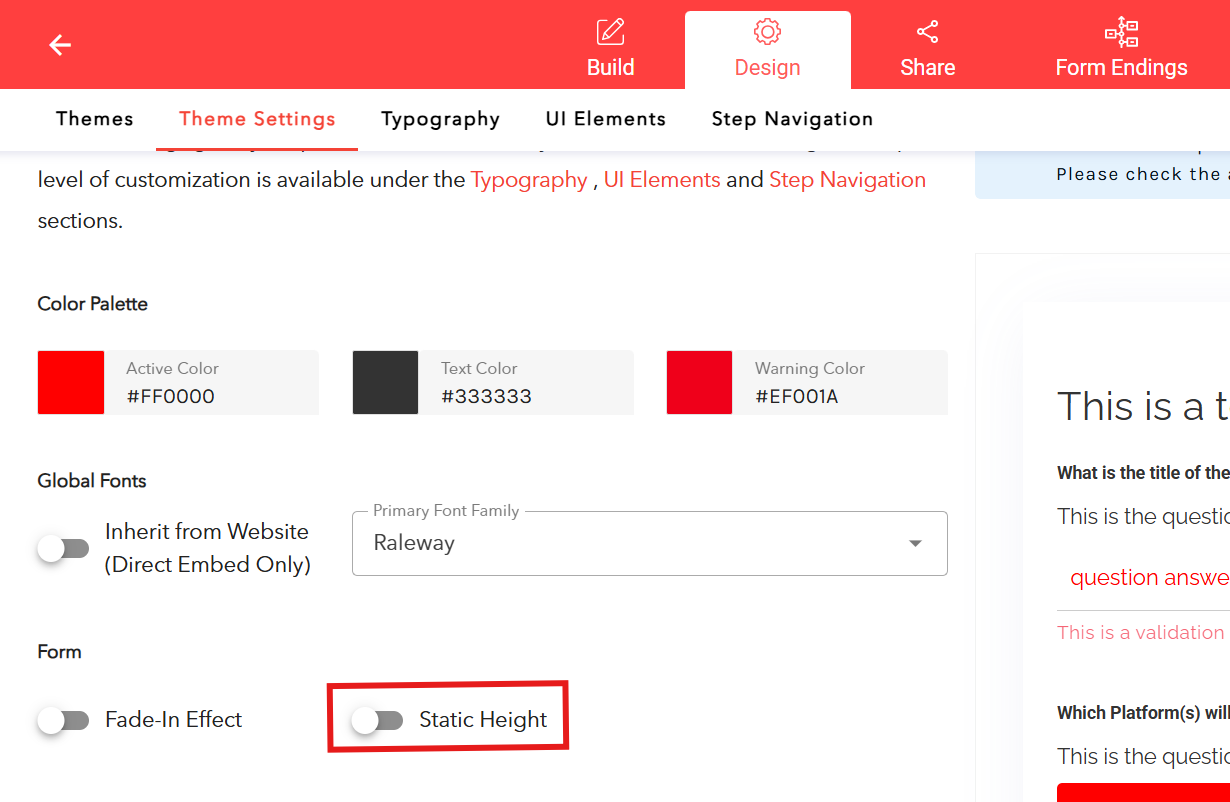Select the Step Navigation tab
Screen dimensions: 1230x802
coord(792,119)
